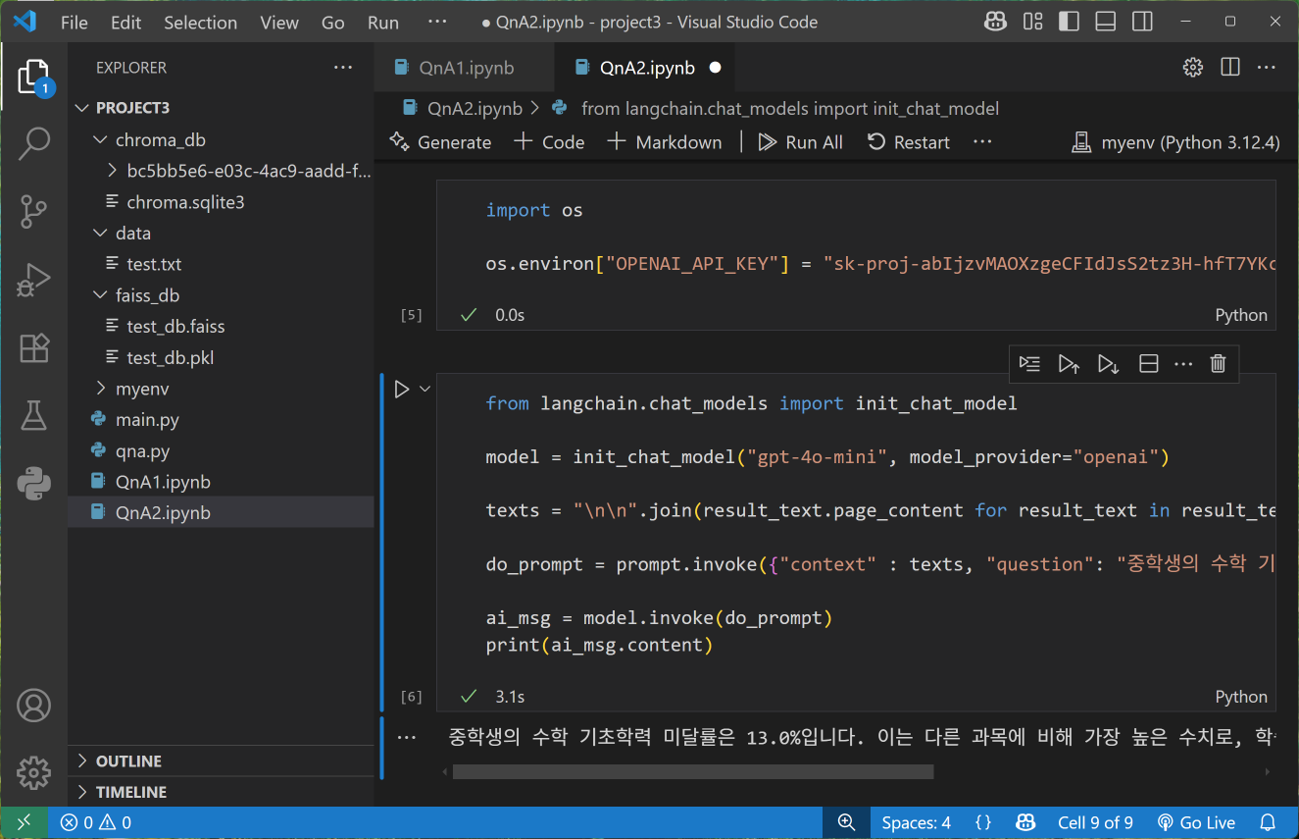Open notifications bell in status bar
This screenshot has width=1299, height=839.
click(1268, 822)
